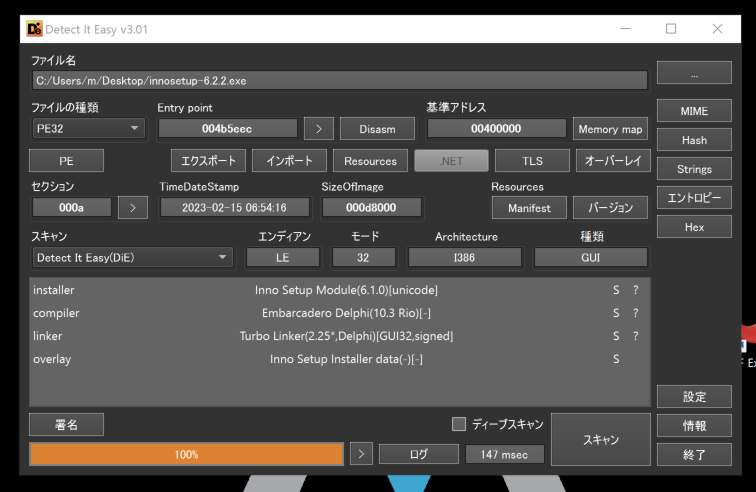Open インポート imports
The width and height of the screenshot is (756, 492).
289,161
